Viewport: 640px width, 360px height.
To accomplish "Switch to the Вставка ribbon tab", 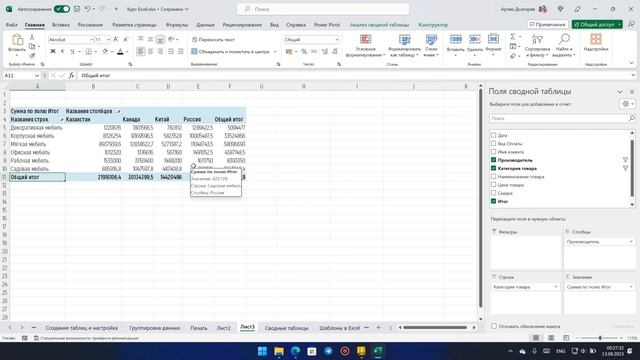I will [x=61, y=25].
